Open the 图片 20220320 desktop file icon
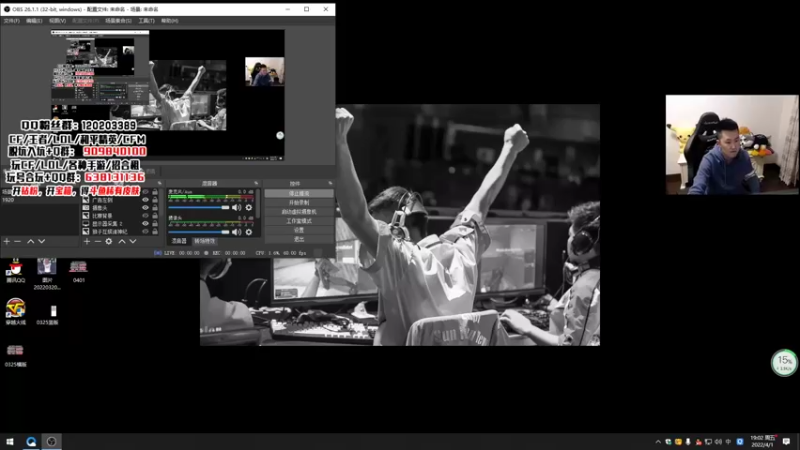Screen dimensions: 800x450 pos(47,274)
